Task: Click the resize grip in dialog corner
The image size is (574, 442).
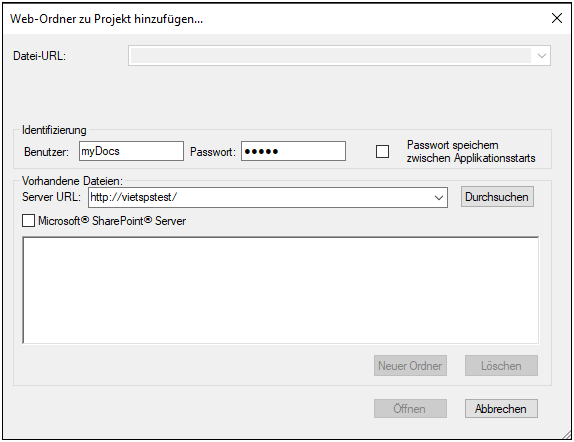Action: (x=566, y=434)
